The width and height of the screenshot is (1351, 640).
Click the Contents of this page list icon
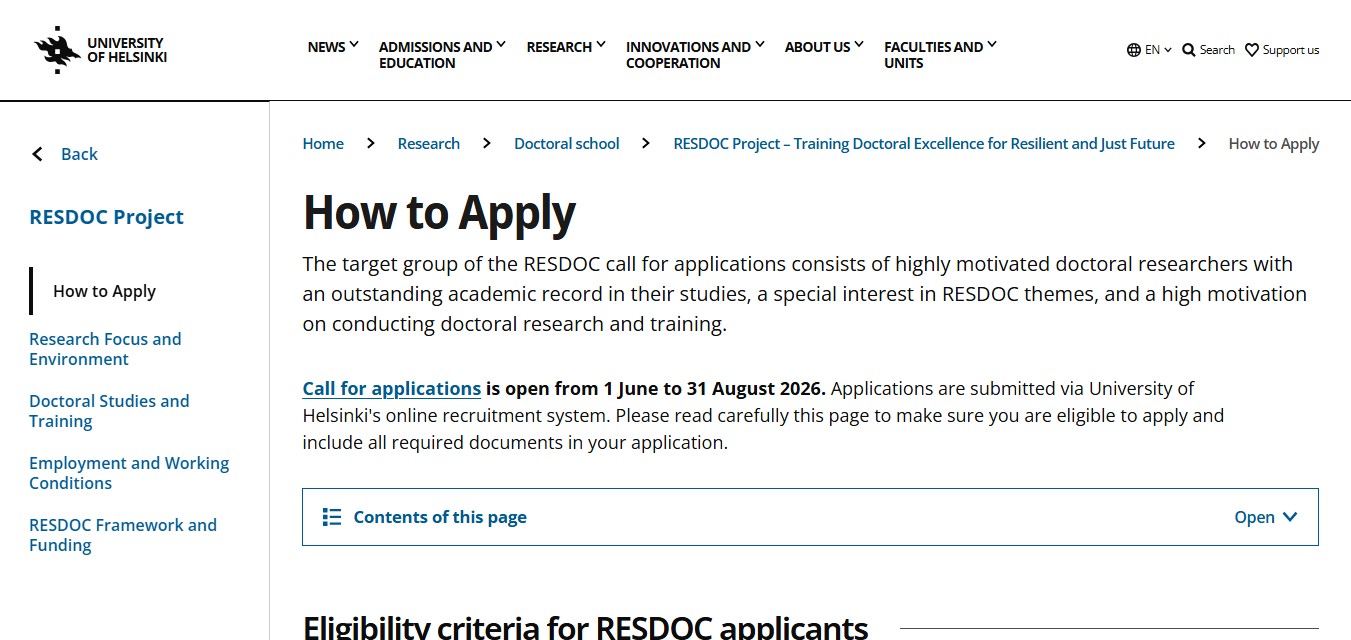(x=332, y=517)
